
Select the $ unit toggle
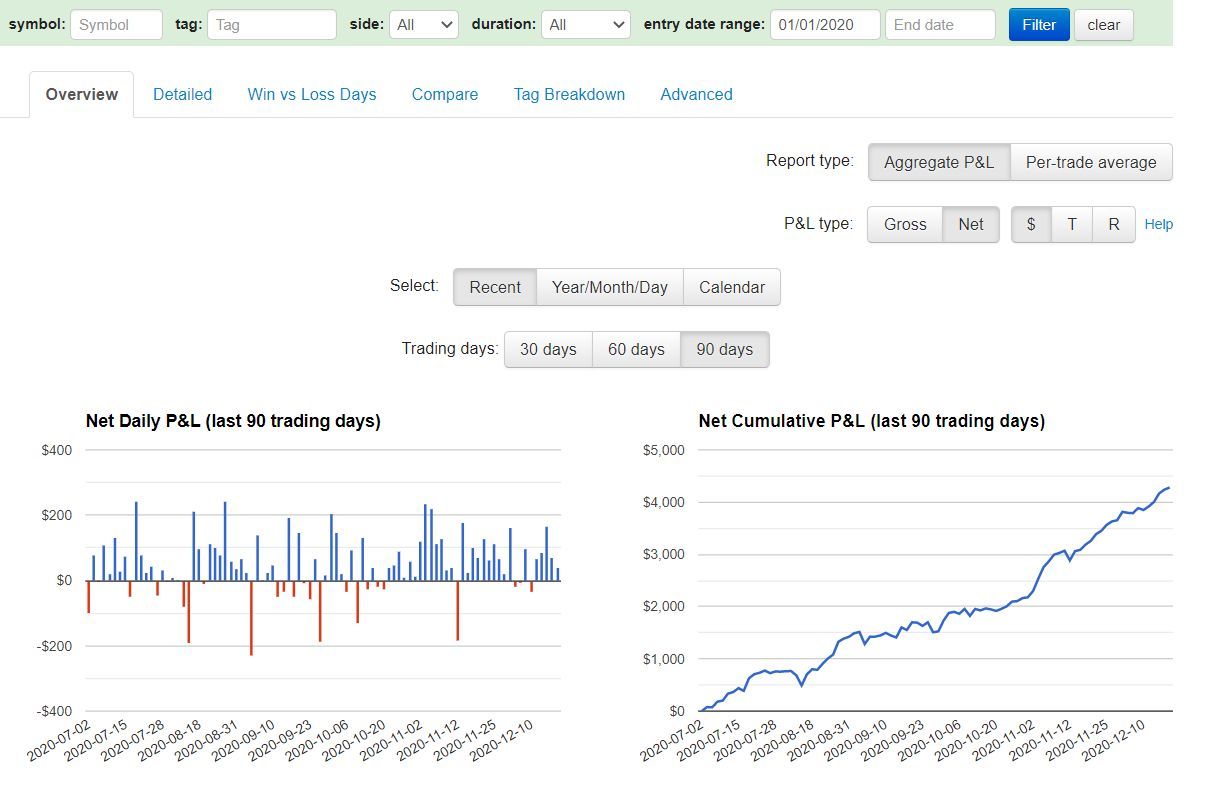click(1031, 224)
